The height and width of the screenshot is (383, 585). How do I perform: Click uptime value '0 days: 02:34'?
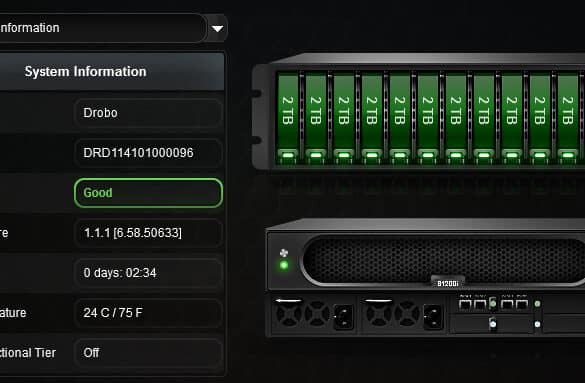click(148, 273)
